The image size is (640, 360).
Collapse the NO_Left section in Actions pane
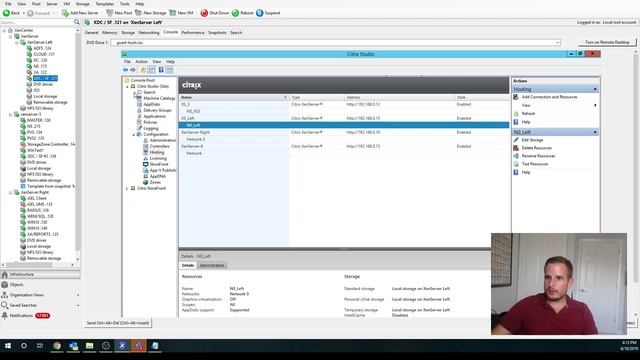[x=595, y=132]
